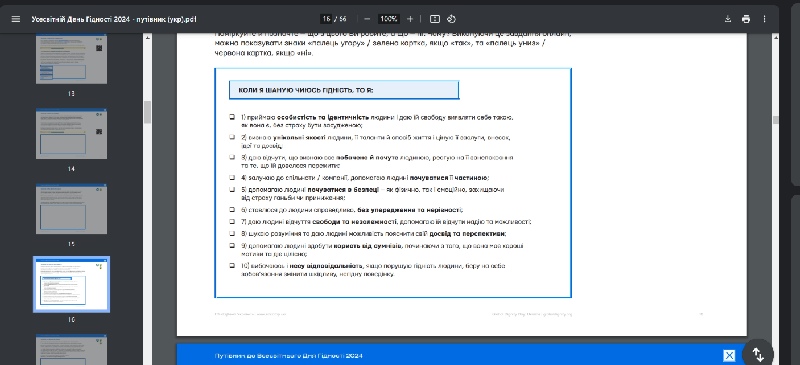This screenshot has width=800, height=365.
Task: Open the three-dot more actions menu
Action: click(764, 19)
